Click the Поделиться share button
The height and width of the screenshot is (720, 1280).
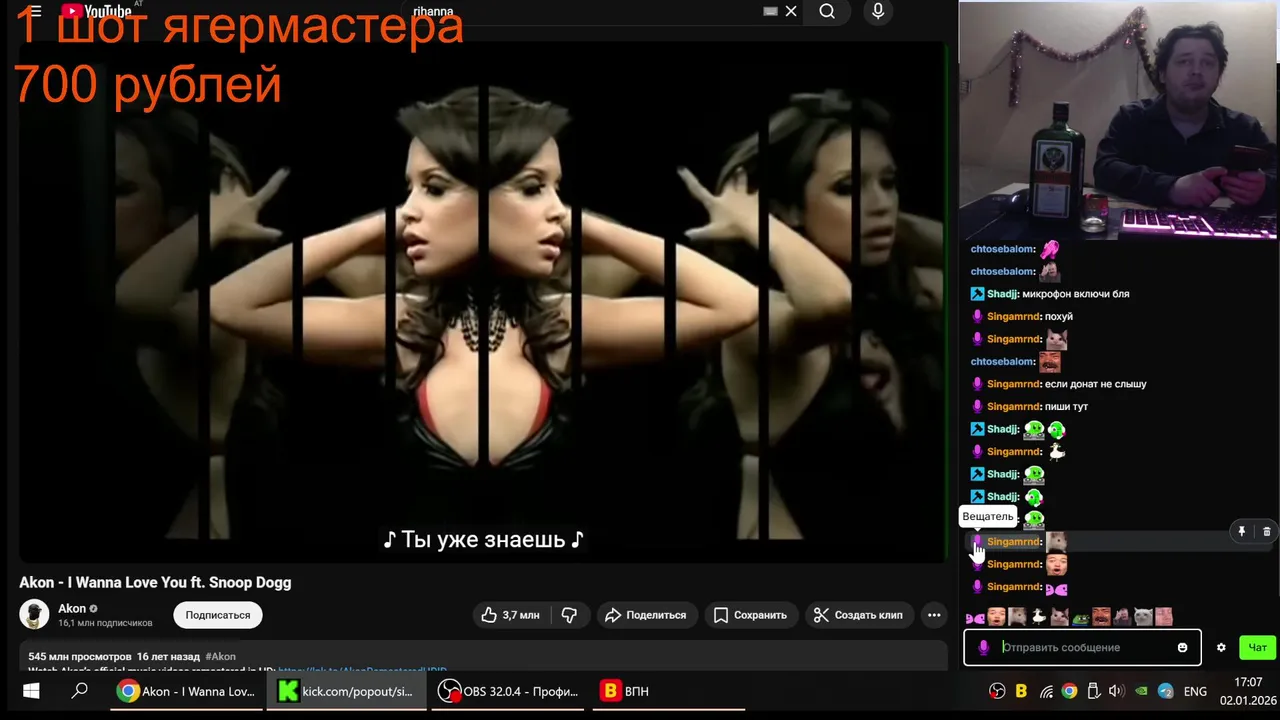click(x=646, y=615)
